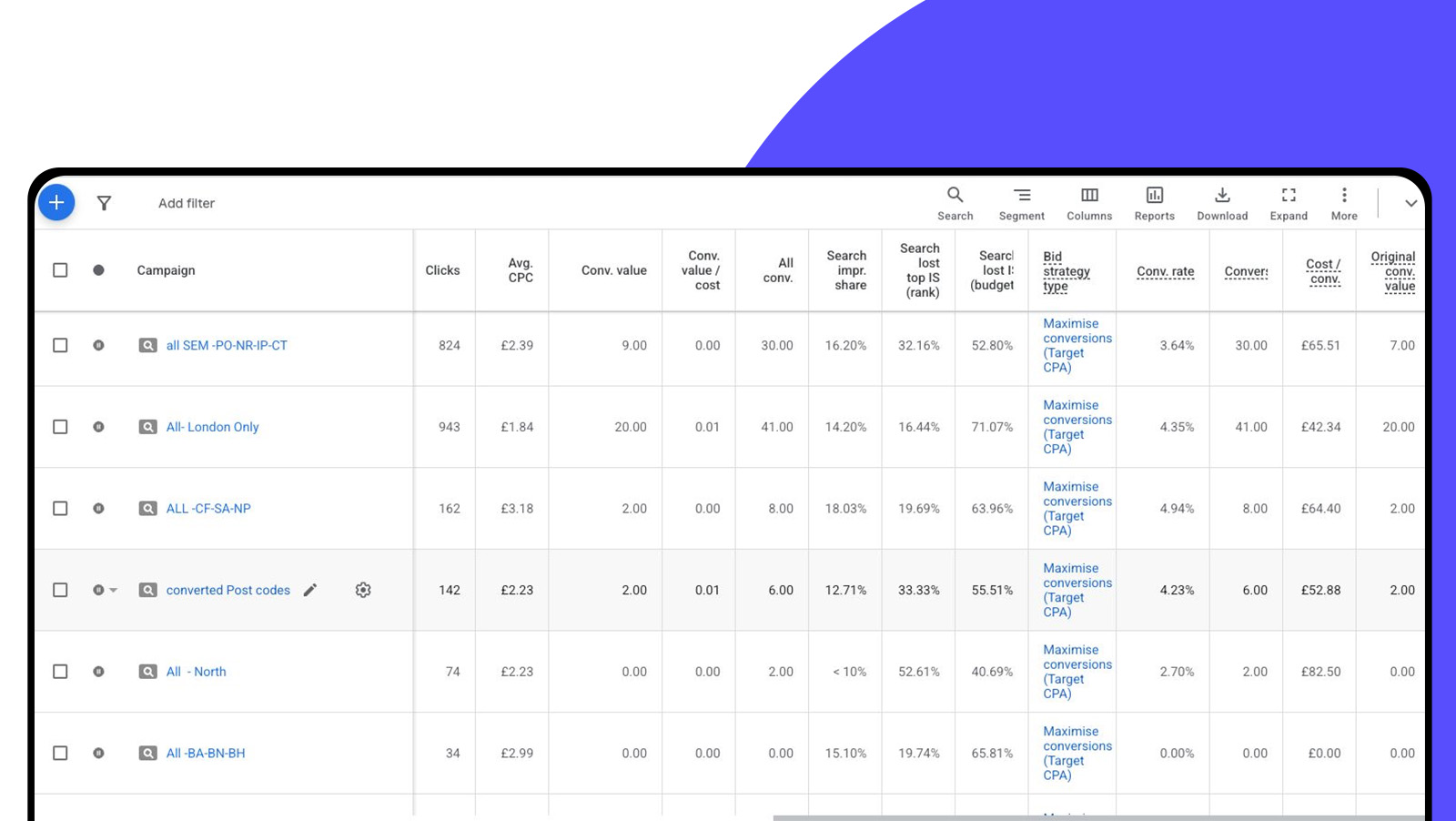Open the Columns editor
1456x821 pixels.
1089,203
